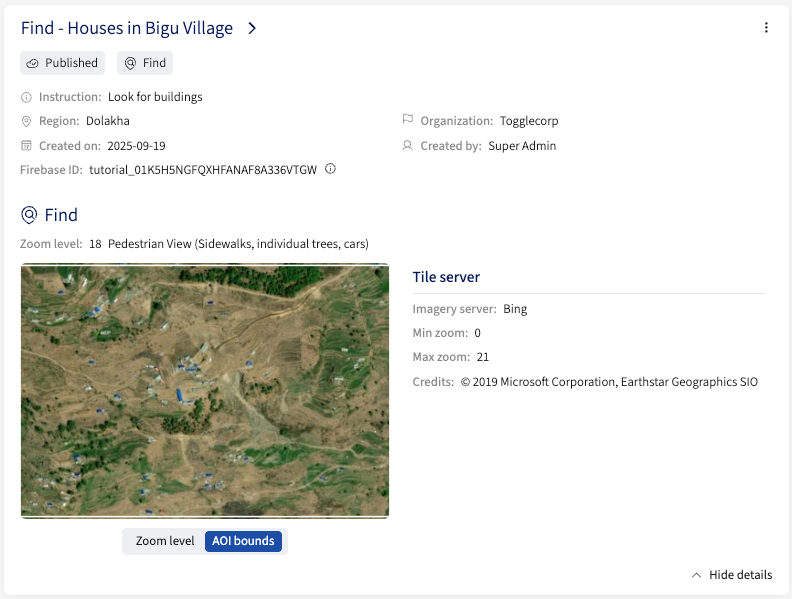The height and width of the screenshot is (599, 792).
Task: Open the Find - Houses in Bigu Village title
Action: coord(127,28)
